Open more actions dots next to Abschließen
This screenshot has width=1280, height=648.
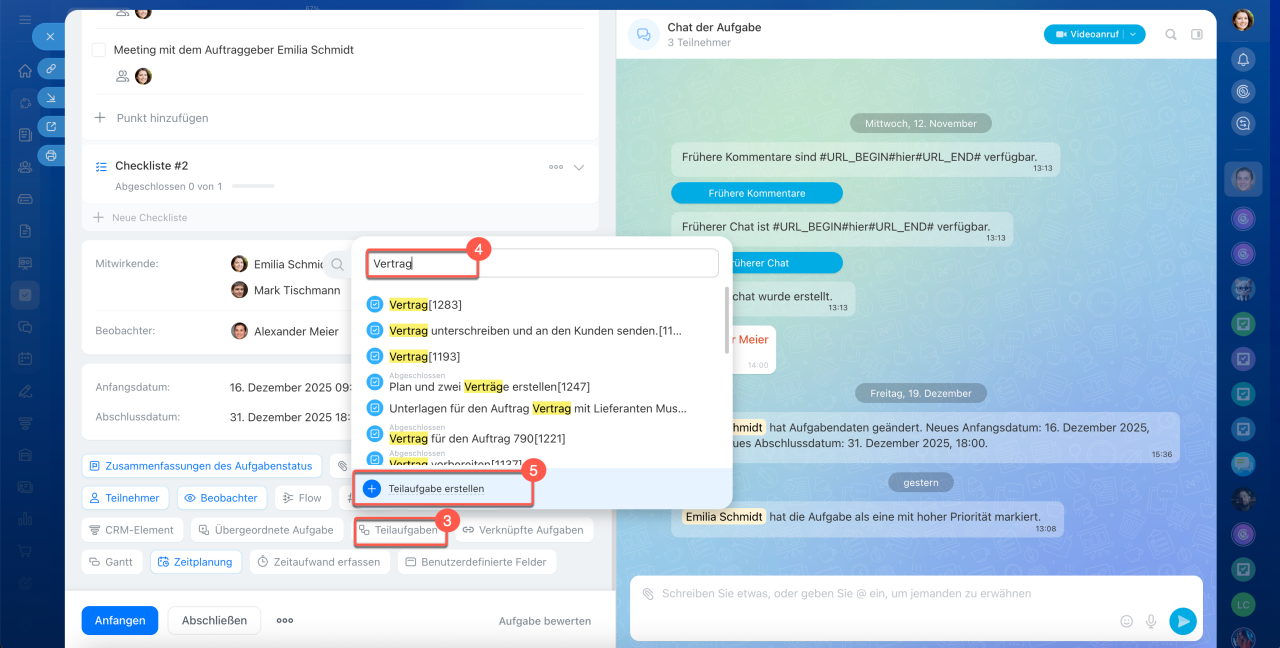(285, 620)
